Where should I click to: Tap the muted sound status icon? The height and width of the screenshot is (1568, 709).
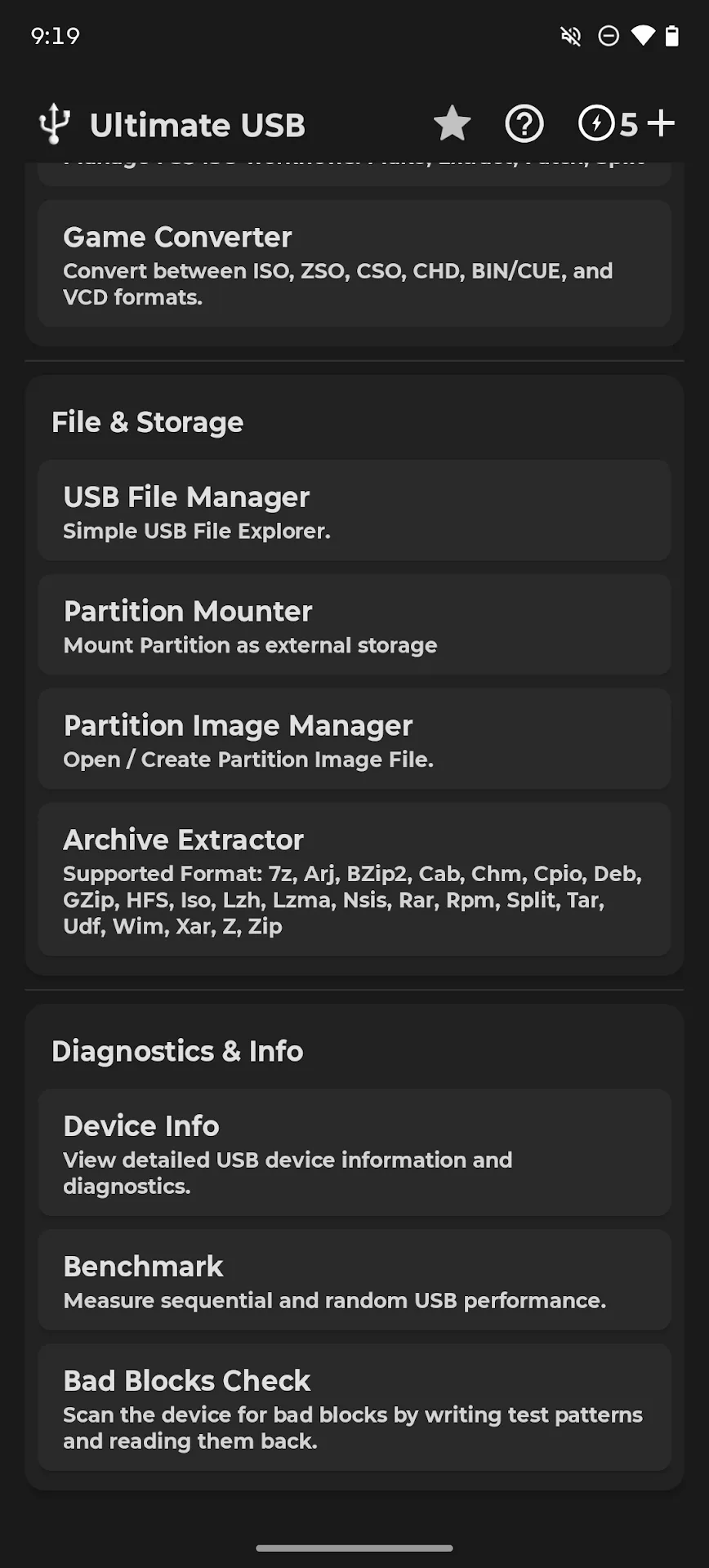click(x=571, y=36)
